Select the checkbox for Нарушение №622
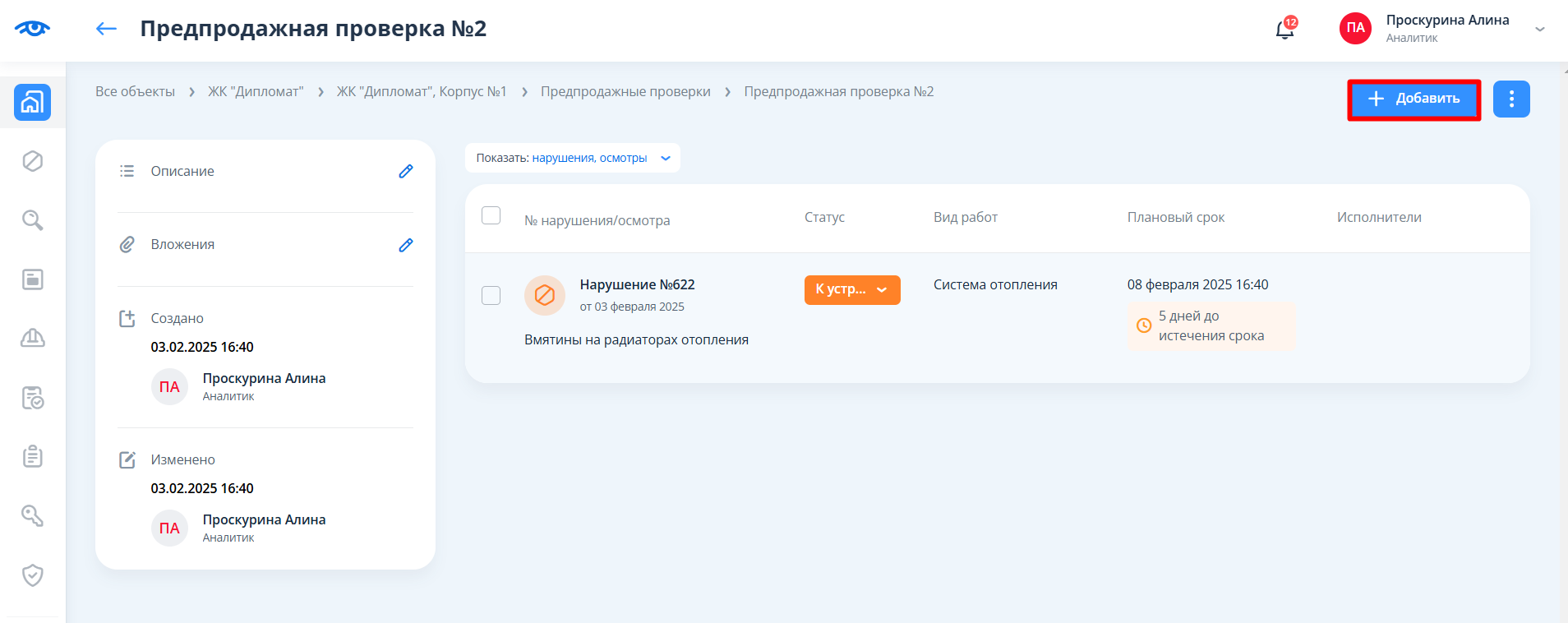The width and height of the screenshot is (1568, 623). tap(491, 295)
